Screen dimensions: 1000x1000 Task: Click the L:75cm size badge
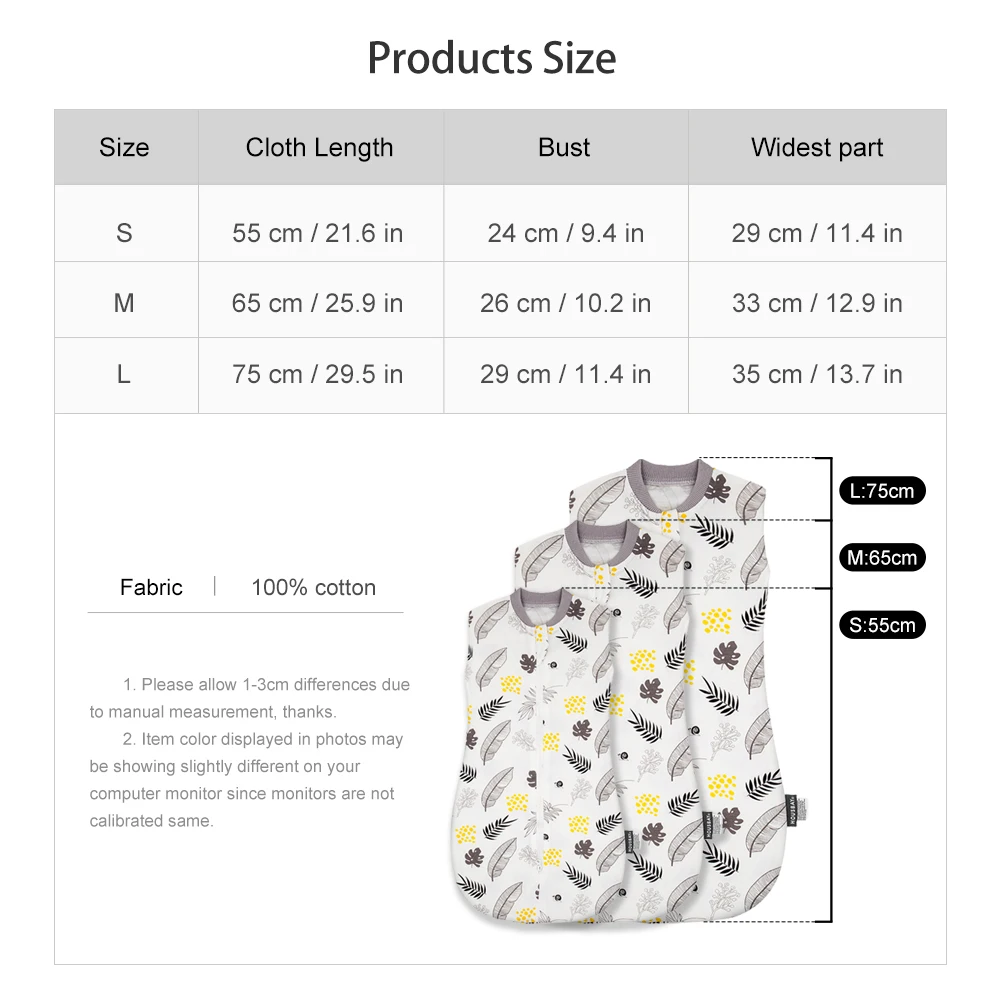(881, 491)
